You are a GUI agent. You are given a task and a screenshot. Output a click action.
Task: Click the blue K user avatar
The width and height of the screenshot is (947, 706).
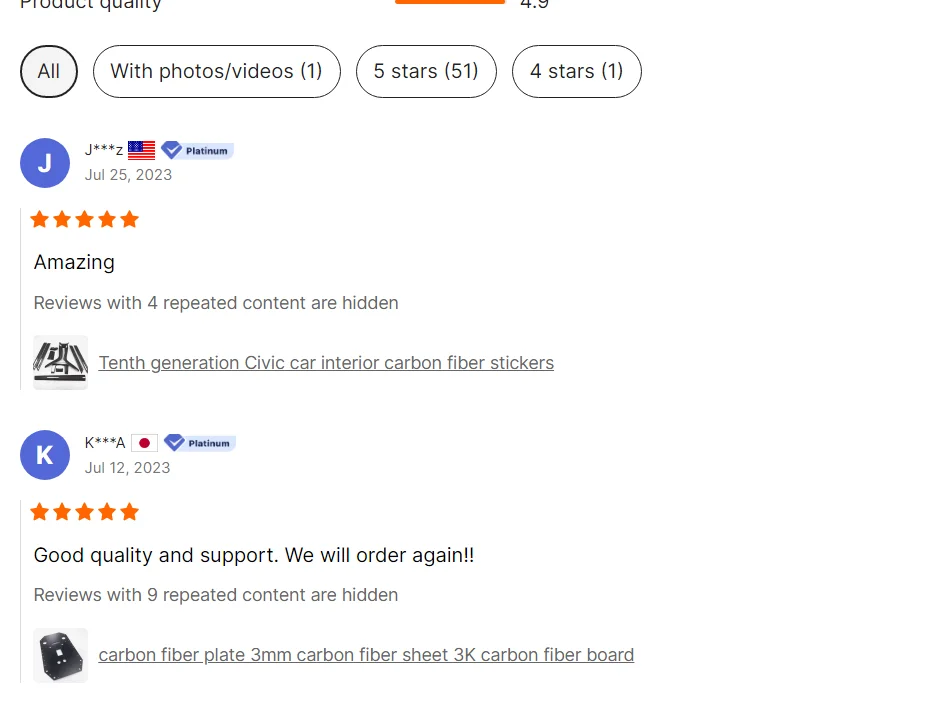45,455
